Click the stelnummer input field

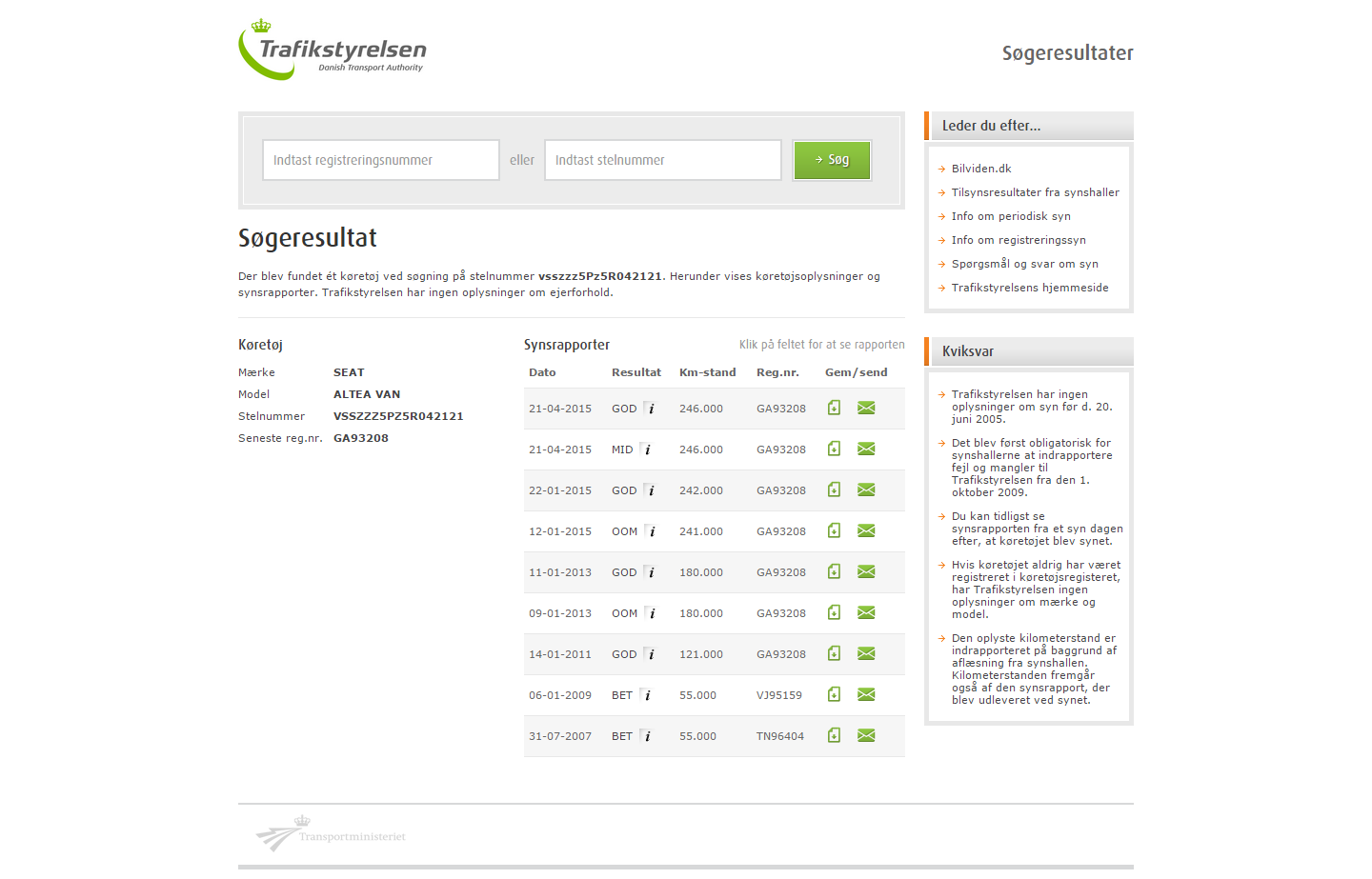point(662,160)
